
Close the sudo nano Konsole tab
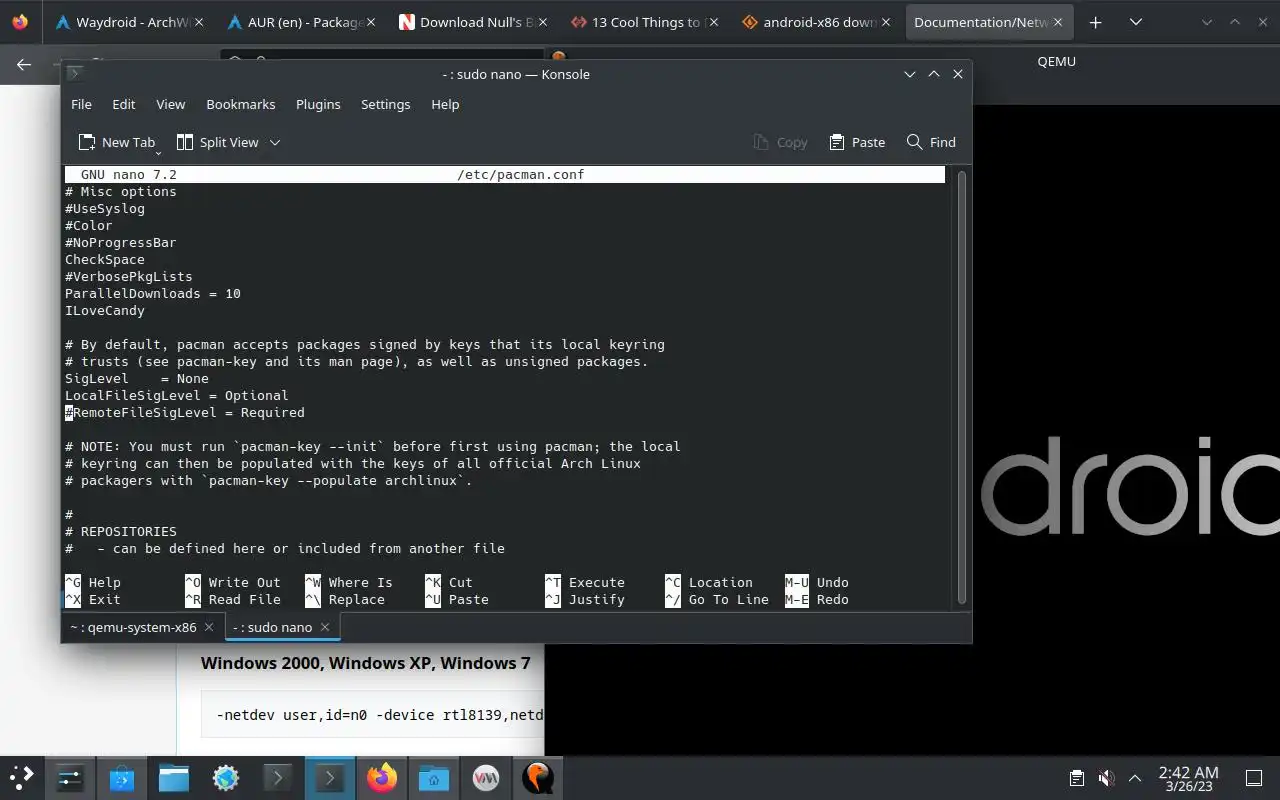tap(325, 627)
